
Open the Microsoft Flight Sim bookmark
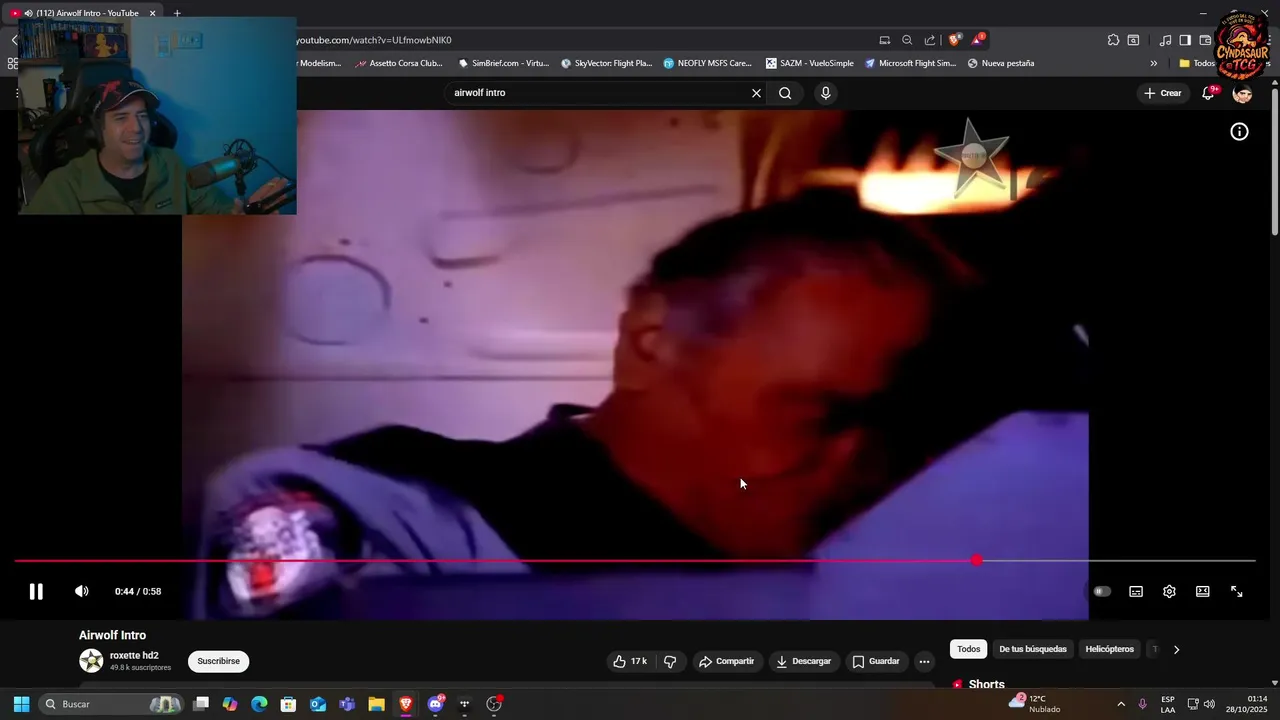(x=910, y=63)
